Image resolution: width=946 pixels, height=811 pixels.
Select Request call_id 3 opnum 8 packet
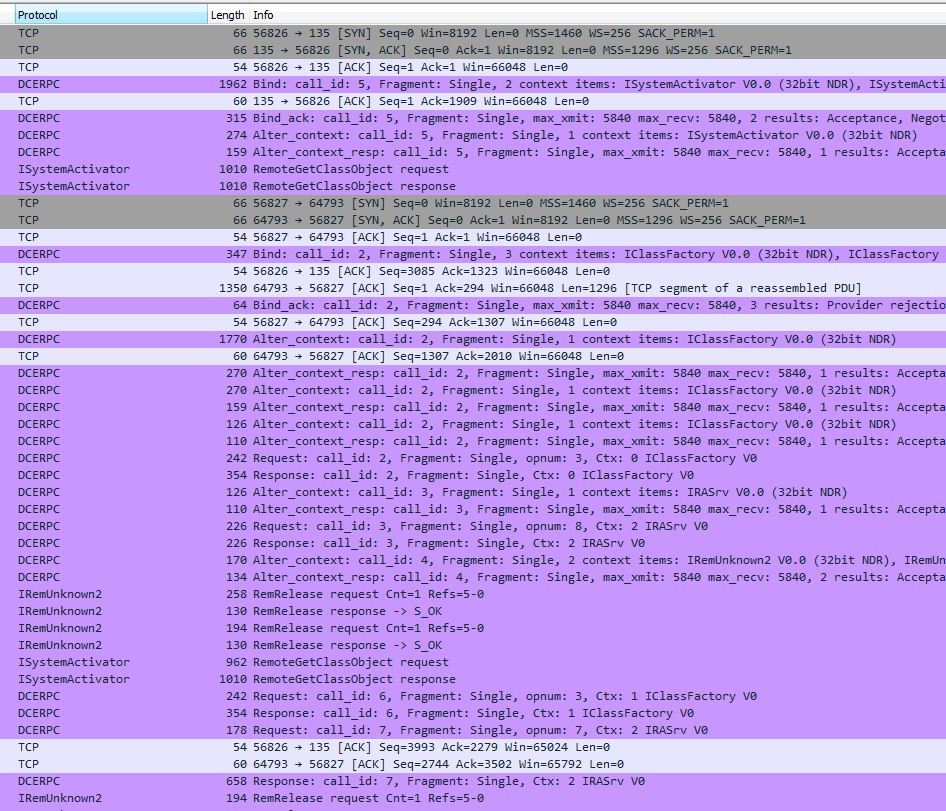click(x=473, y=526)
